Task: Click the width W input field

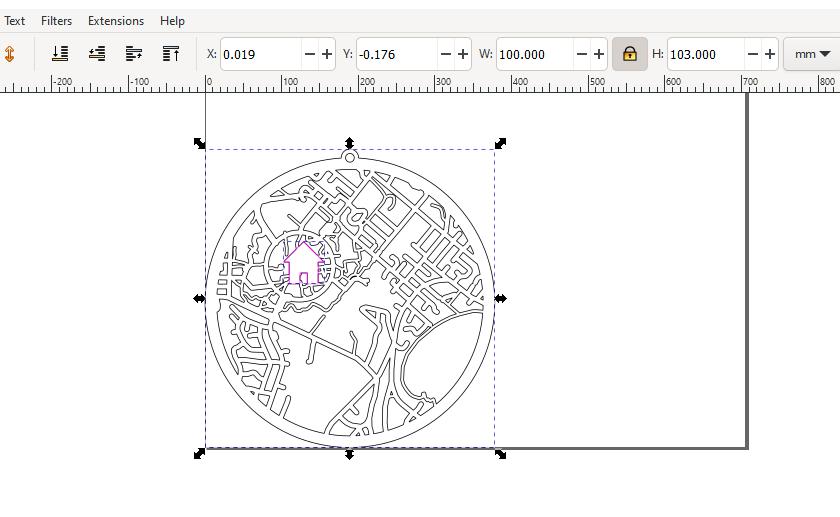Action: click(x=535, y=54)
